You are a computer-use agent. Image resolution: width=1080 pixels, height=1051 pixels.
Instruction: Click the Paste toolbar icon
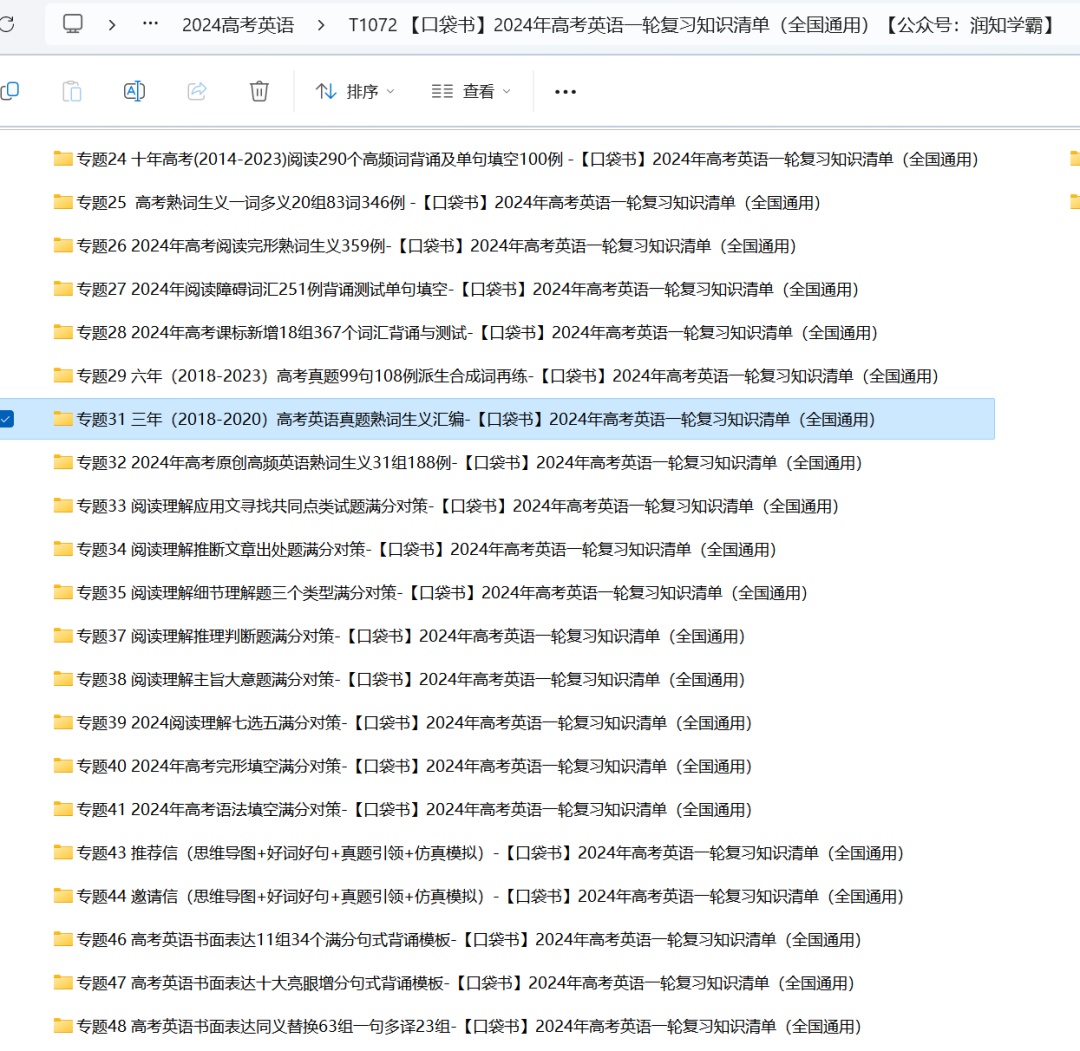click(72, 91)
